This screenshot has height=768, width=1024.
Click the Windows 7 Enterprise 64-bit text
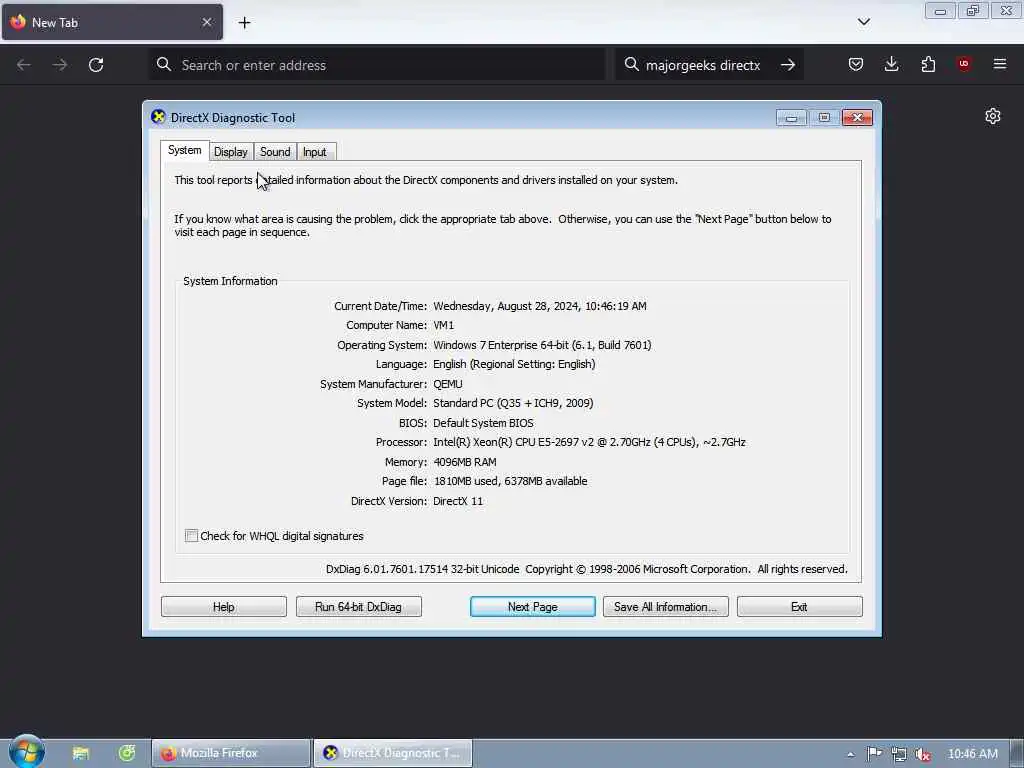coord(542,345)
